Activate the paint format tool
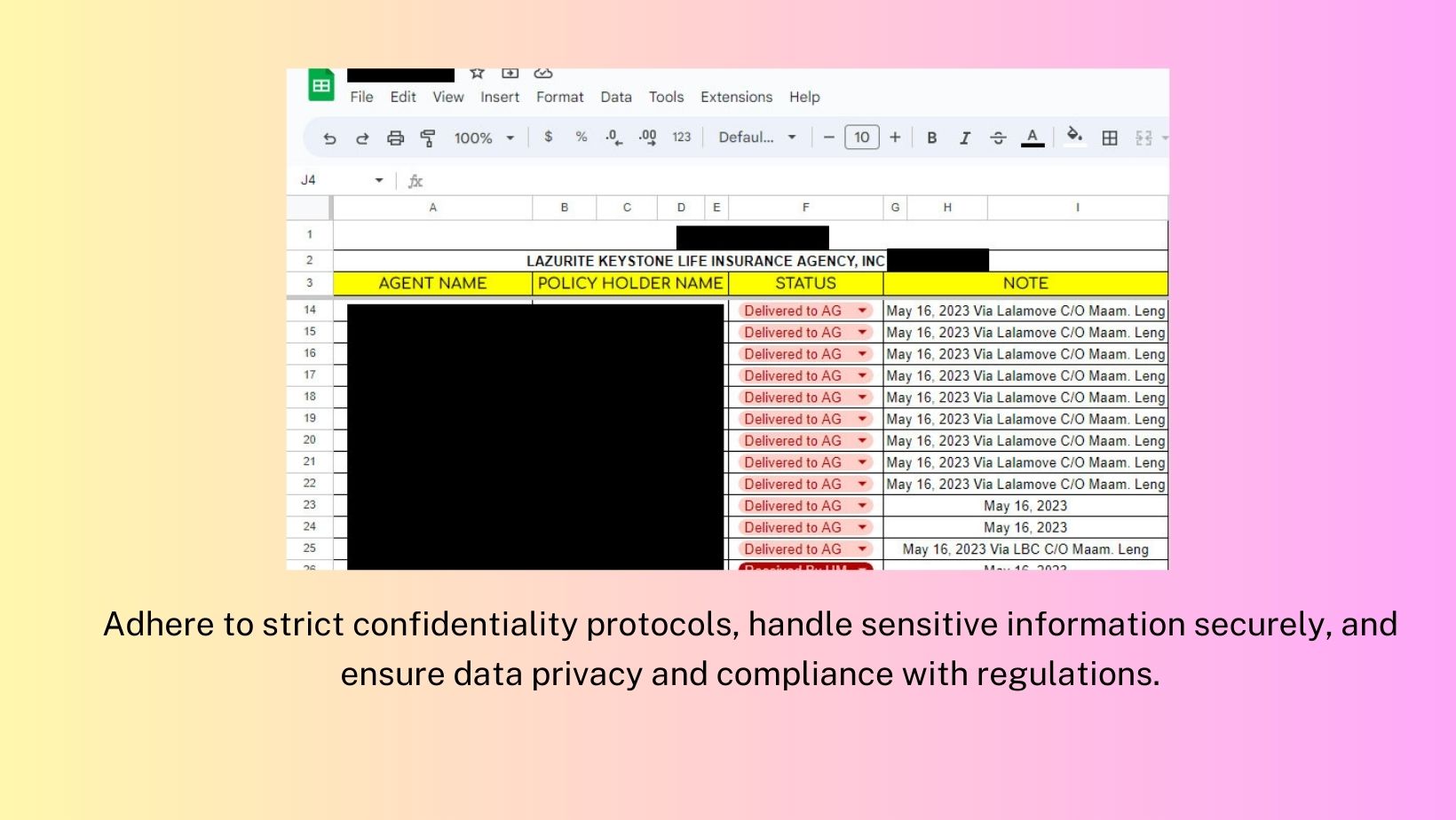Viewport: 1456px width, 820px height. tap(428, 138)
